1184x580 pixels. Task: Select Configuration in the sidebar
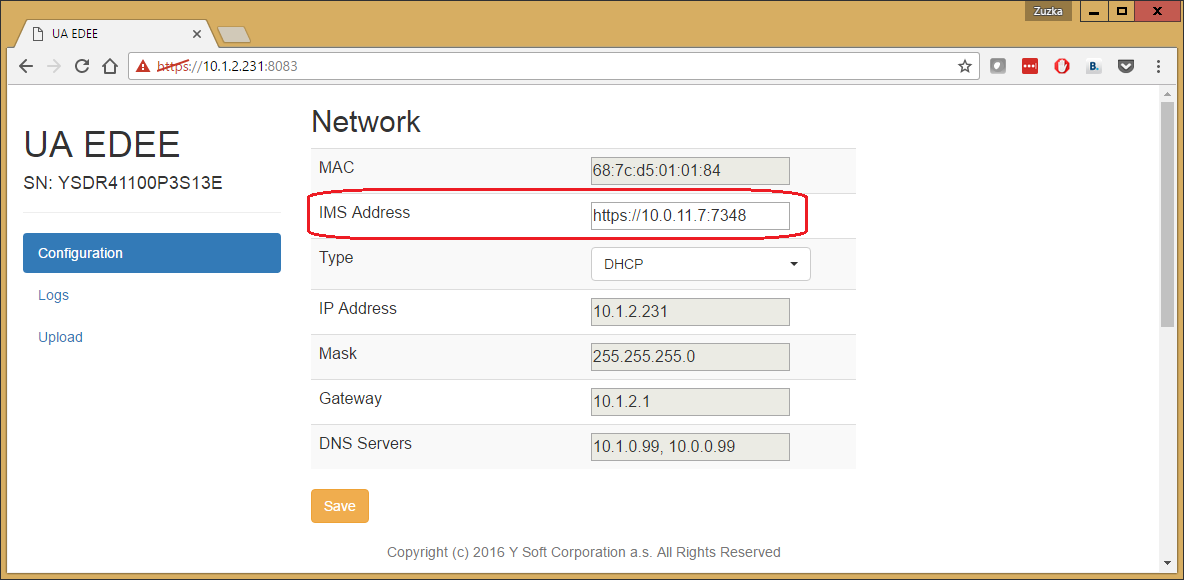pos(152,253)
